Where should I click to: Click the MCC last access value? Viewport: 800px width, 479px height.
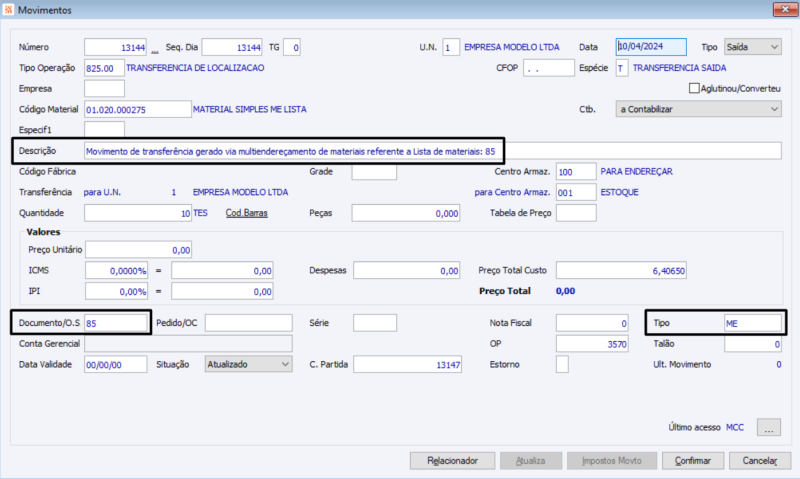point(735,427)
